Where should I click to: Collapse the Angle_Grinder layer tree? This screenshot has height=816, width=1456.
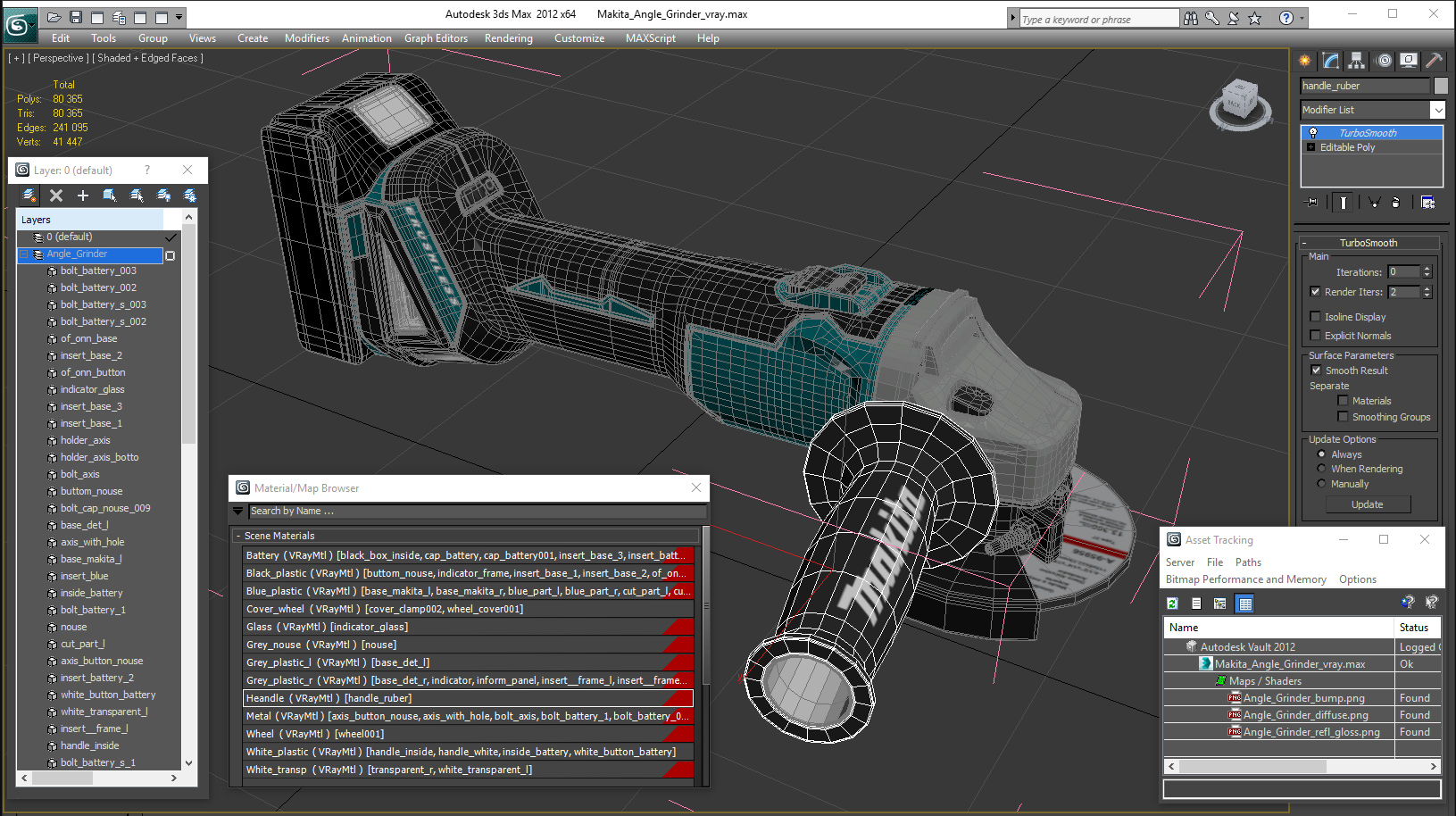coord(24,254)
